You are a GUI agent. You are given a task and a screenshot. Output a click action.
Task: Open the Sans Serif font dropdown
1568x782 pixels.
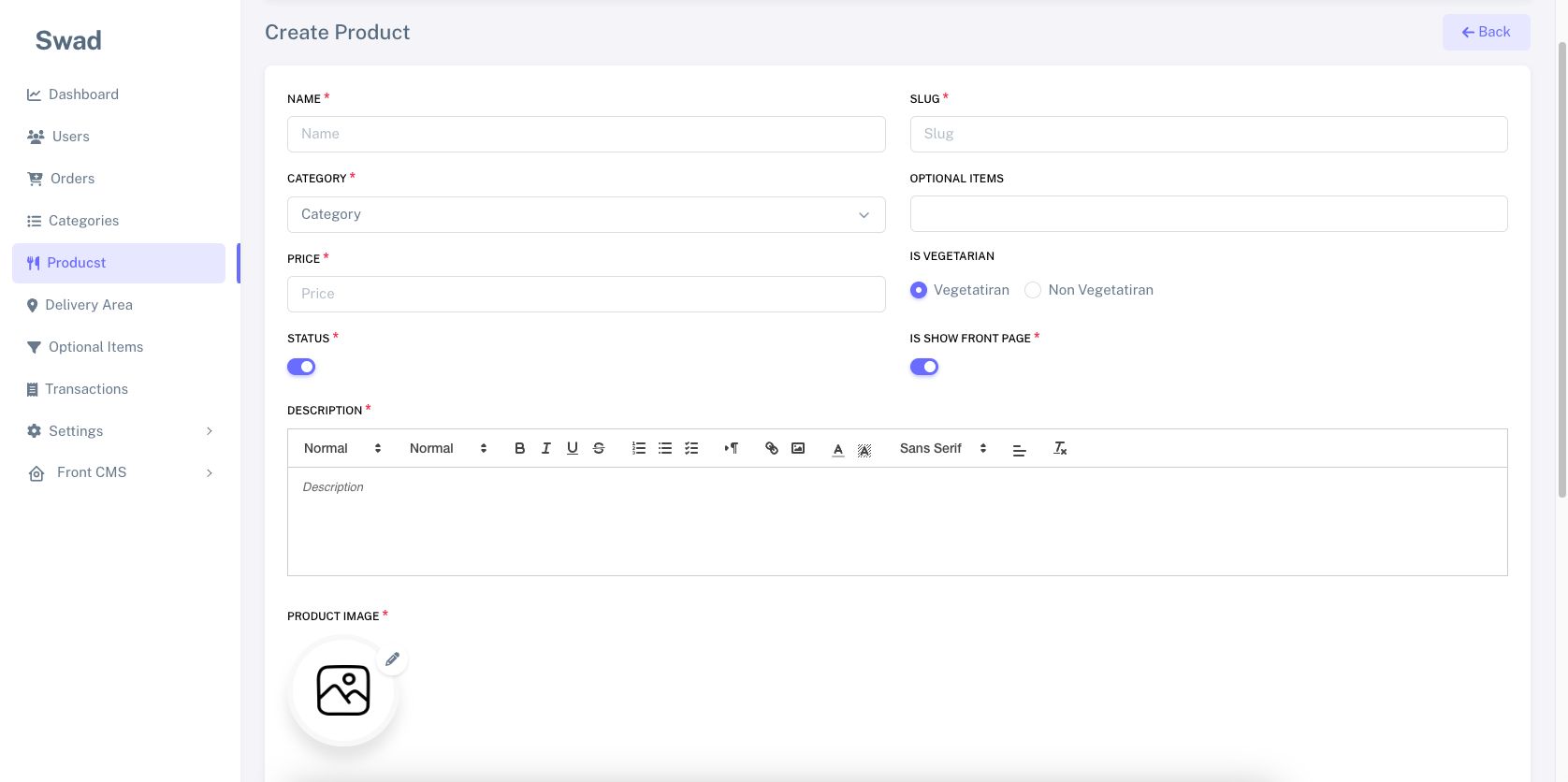pyautogui.click(x=942, y=449)
